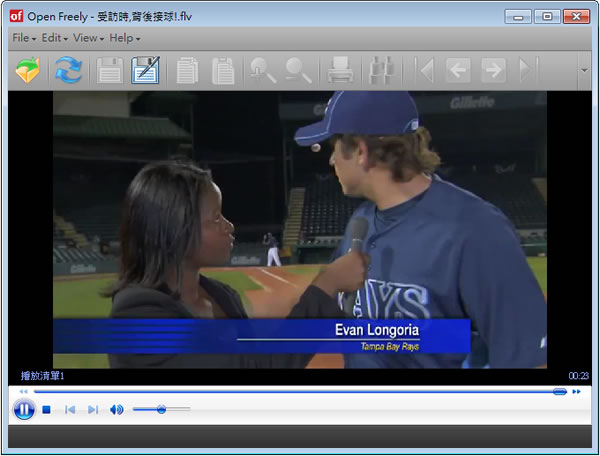Maximize the Open Freely window
Image resolution: width=600 pixels, height=456 pixels.
tap(547, 16)
